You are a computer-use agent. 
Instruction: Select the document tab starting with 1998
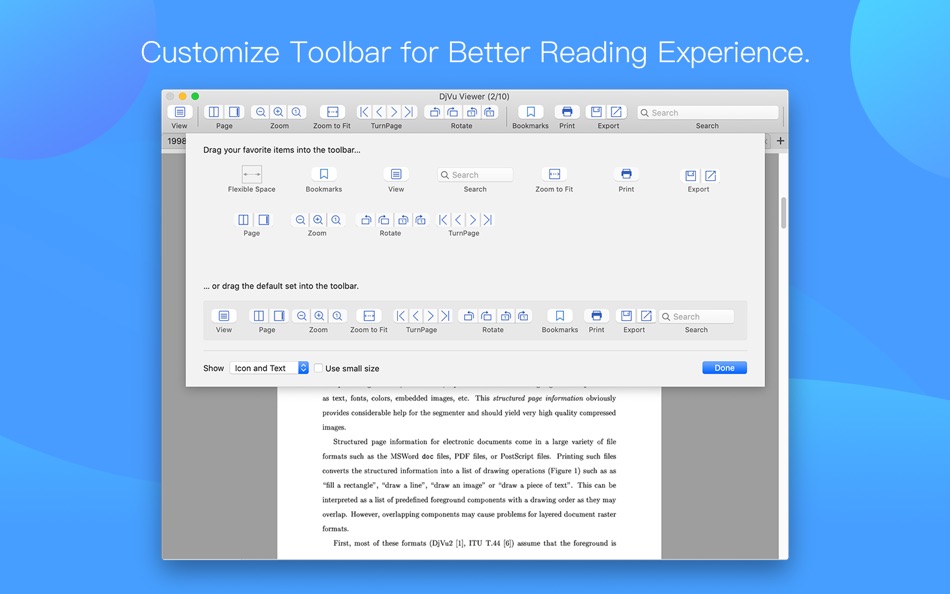click(176, 141)
